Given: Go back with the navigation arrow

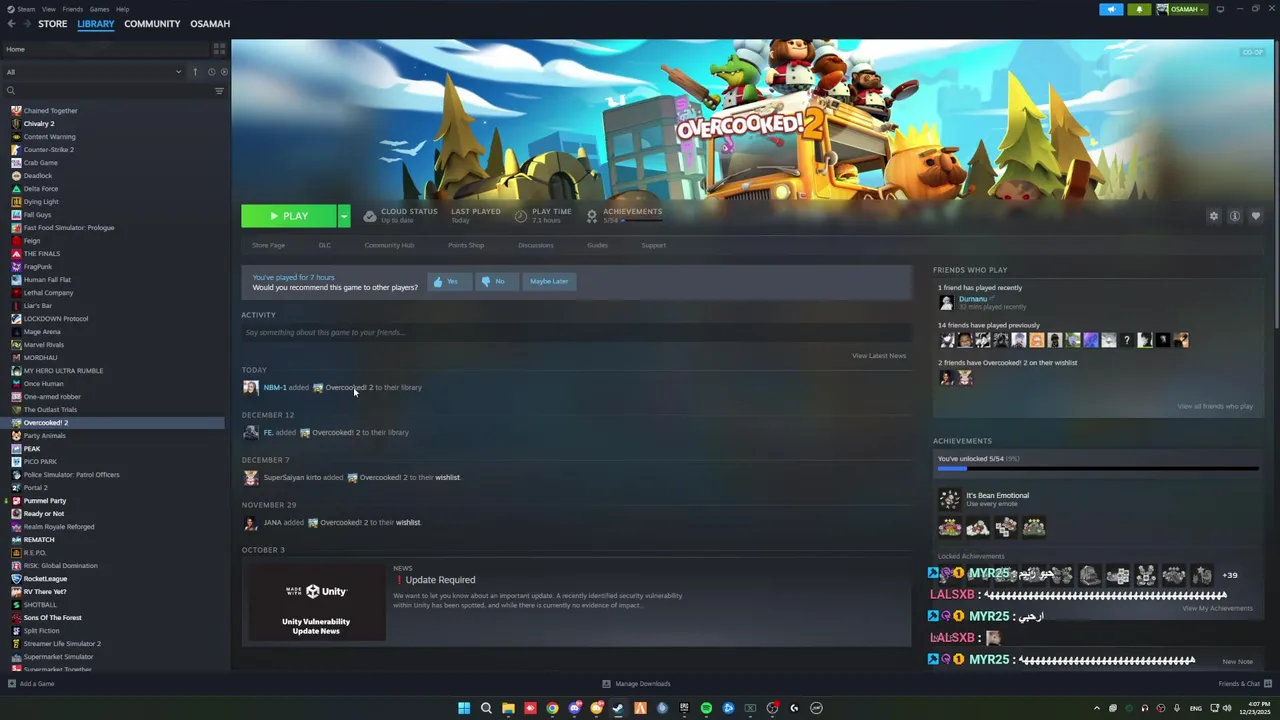Looking at the screenshot, I should (x=12, y=24).
